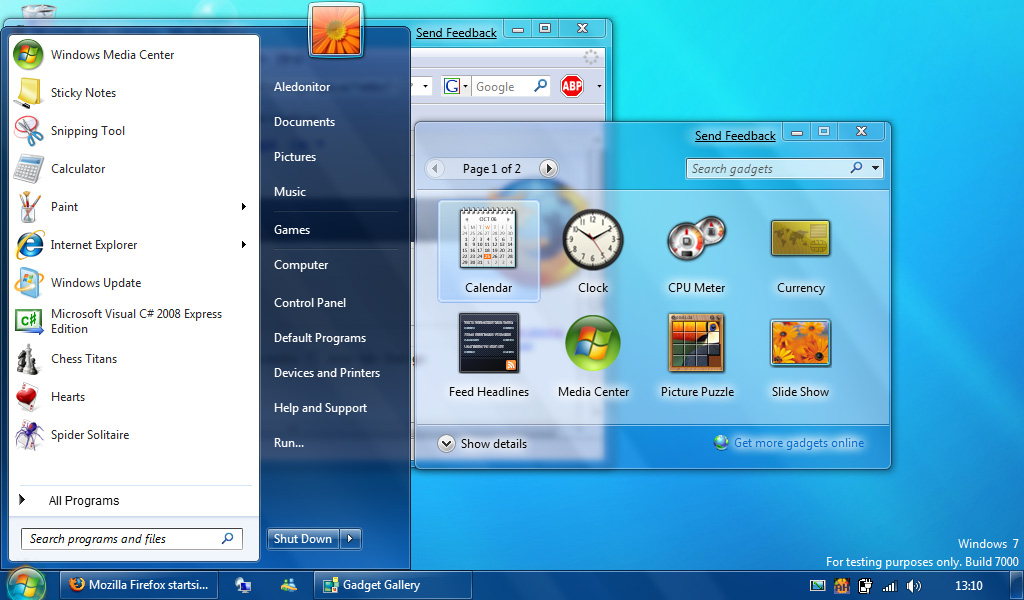The height and width of the screenshot is (600, 1024).
Task: Open Control Panel from the Start menu
Action: [310, 303]
